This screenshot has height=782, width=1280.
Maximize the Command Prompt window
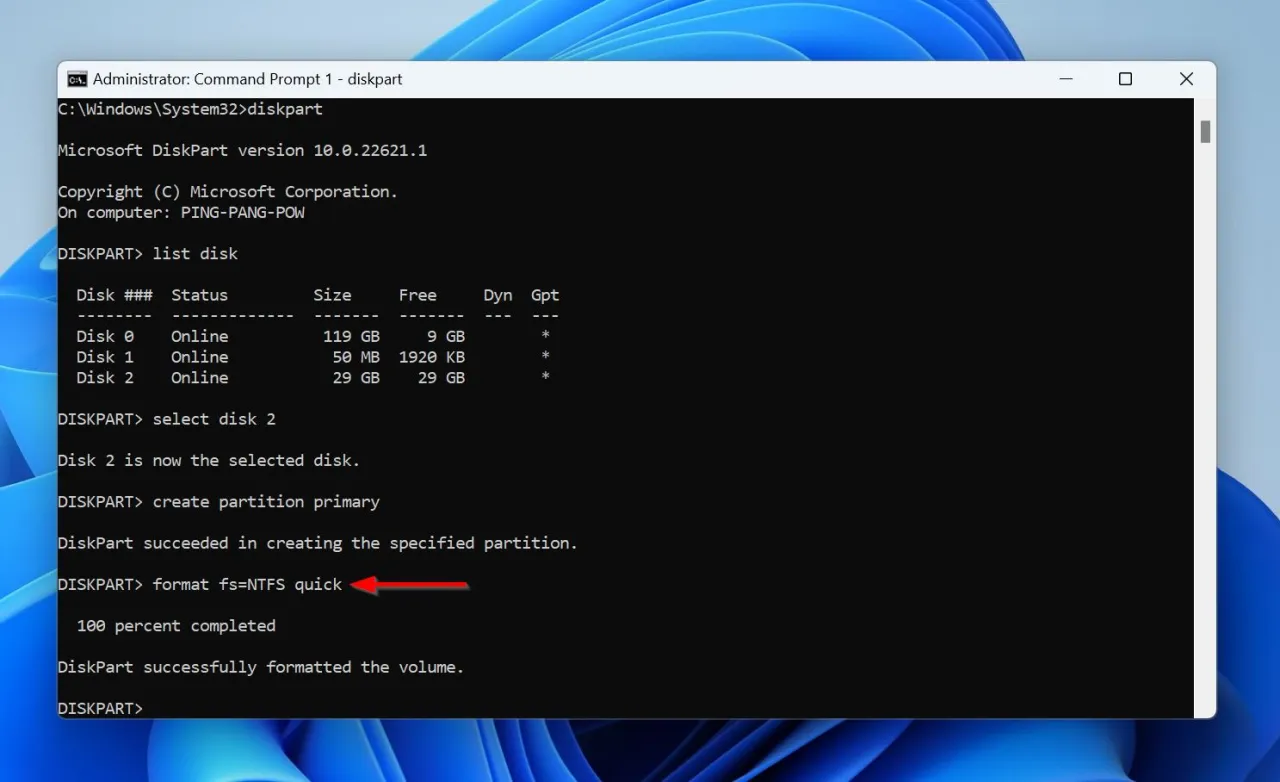coord(1125,79)
